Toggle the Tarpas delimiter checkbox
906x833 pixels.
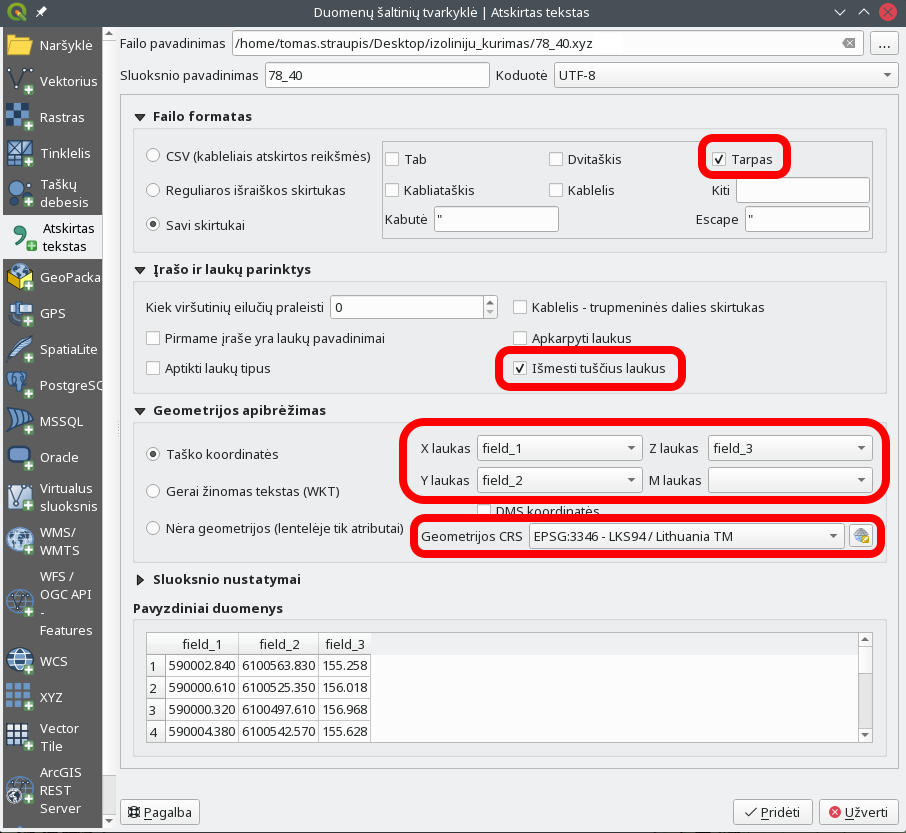[719, 159]
